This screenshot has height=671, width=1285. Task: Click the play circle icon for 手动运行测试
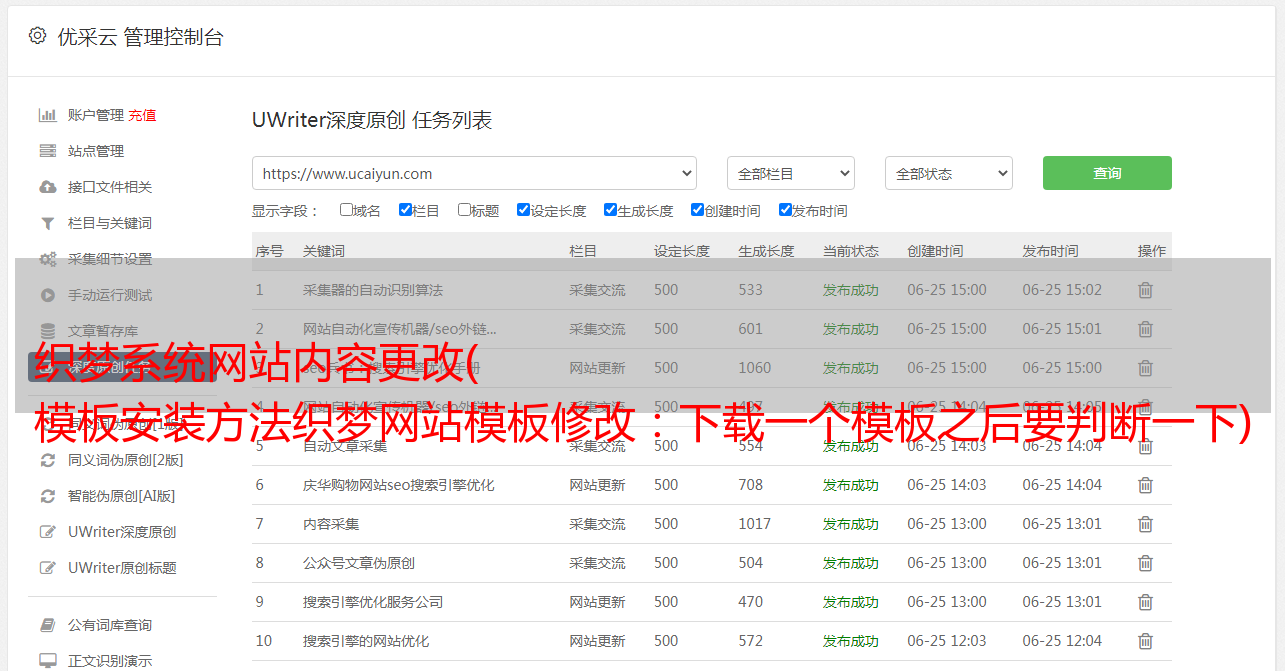[x=47, y=295]
